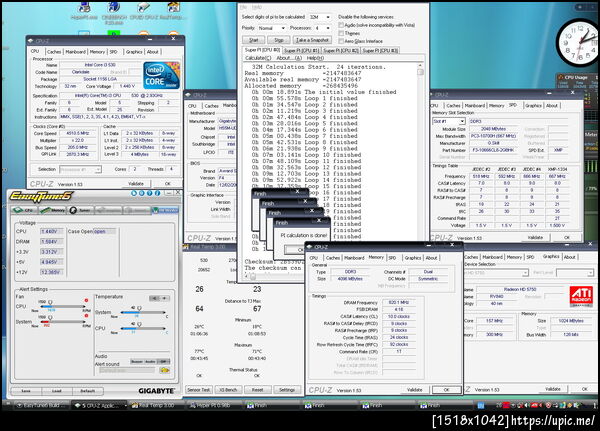600x431 pixels.
Task: Click the yellow alert sound browse icon
Action: (165, 370)
